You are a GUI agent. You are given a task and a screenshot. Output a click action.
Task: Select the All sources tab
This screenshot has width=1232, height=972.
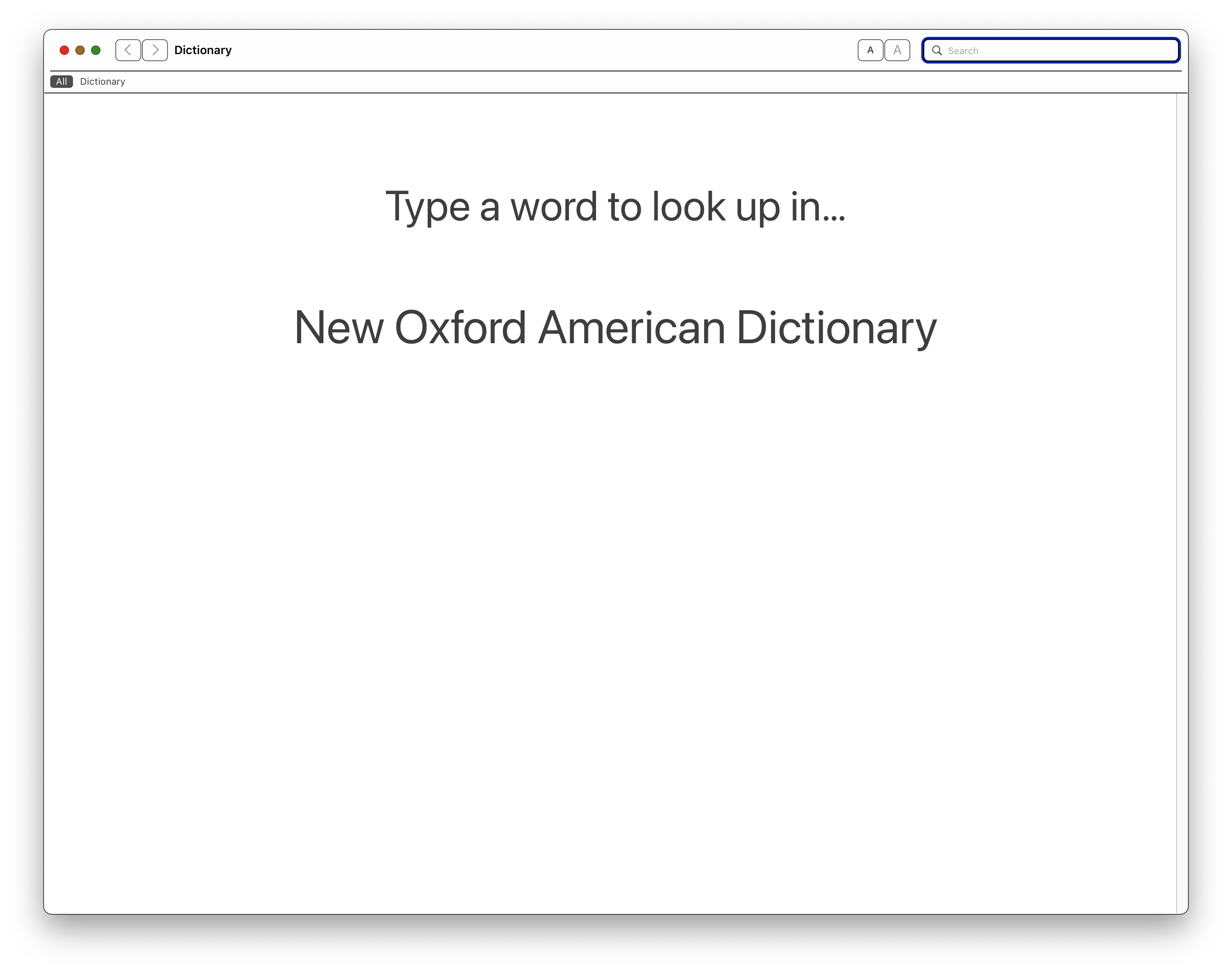pos(62,81)
